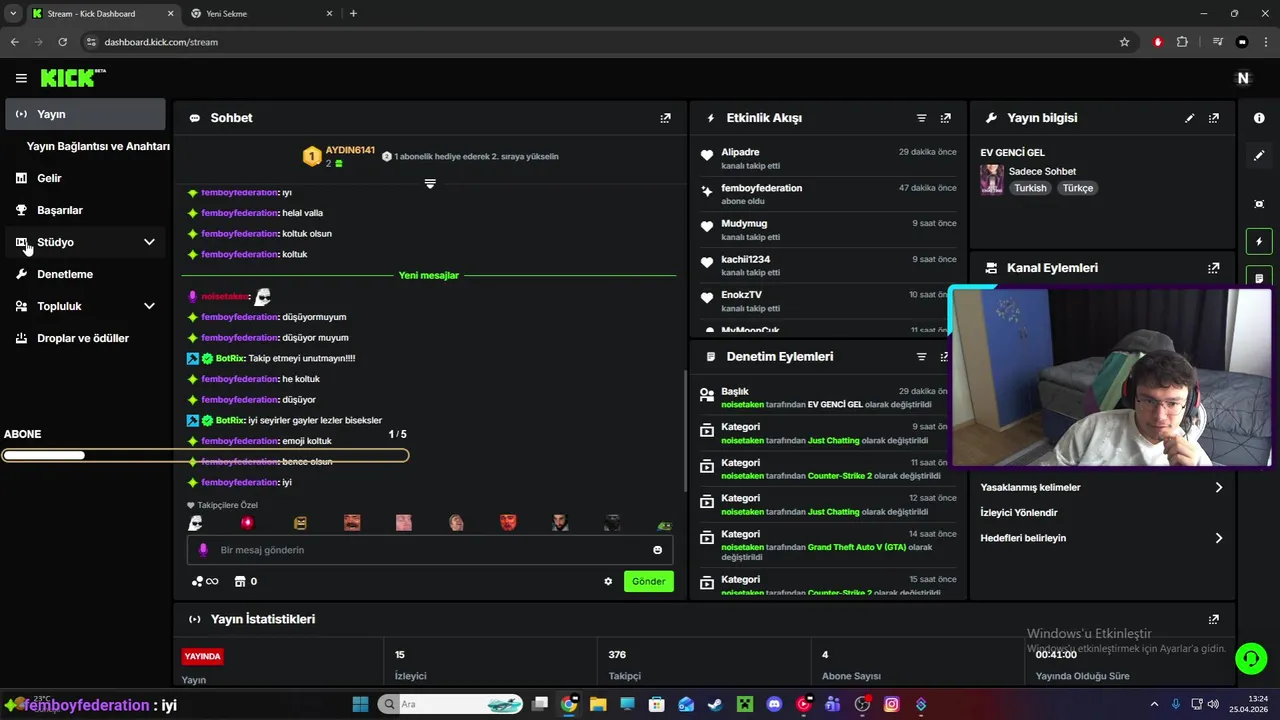Click the info icon in right sidebar

pyautogui.click(x=1259, y=118)
